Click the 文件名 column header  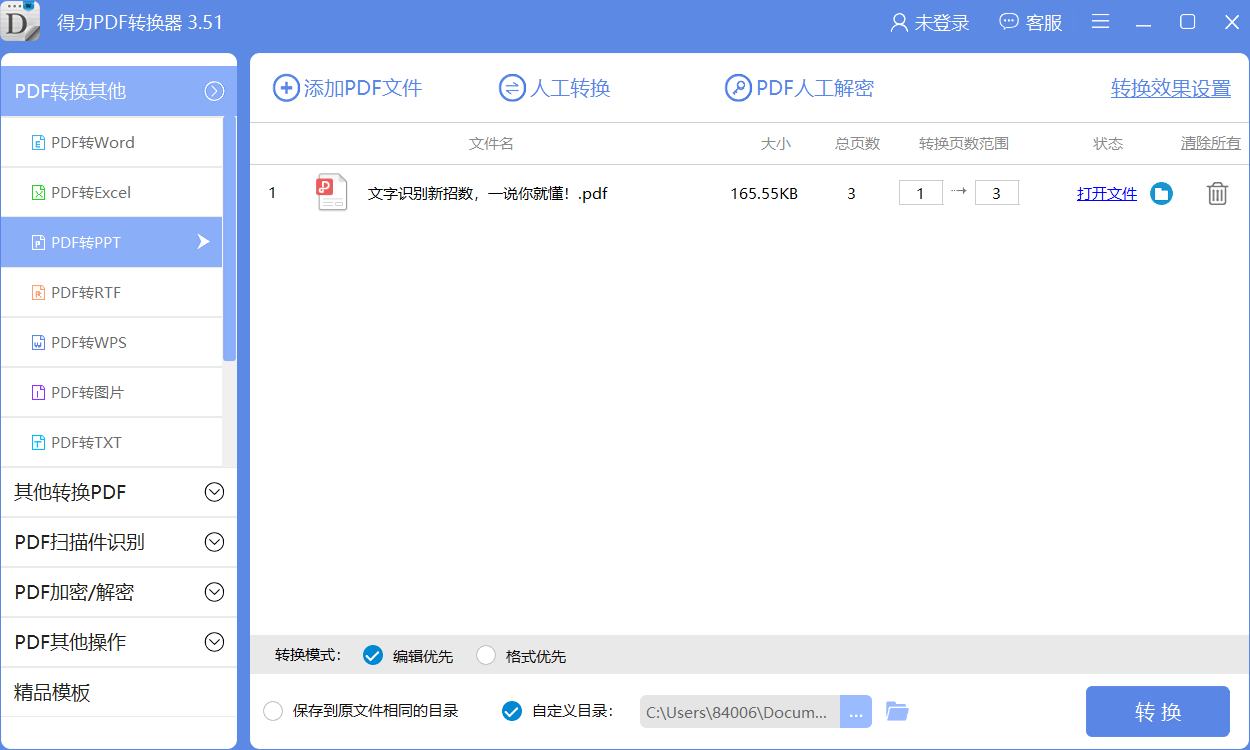491,144
